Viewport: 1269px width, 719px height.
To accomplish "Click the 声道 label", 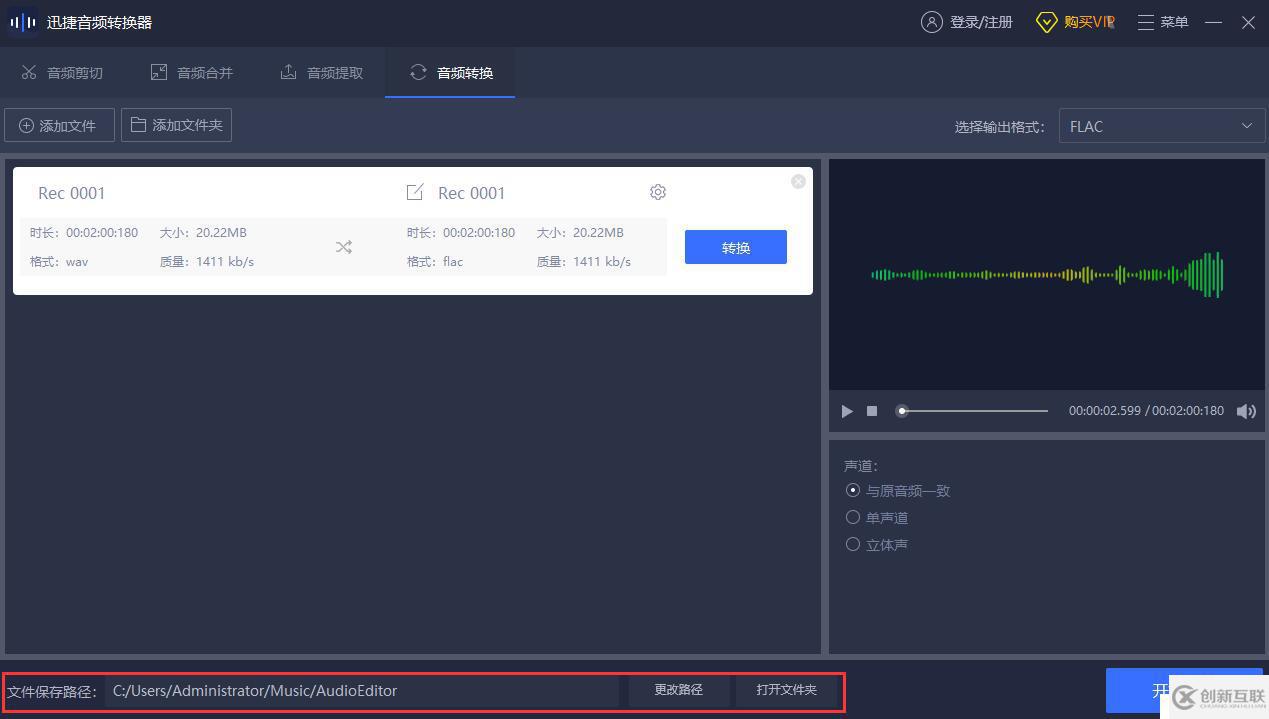I will [860, 466].
